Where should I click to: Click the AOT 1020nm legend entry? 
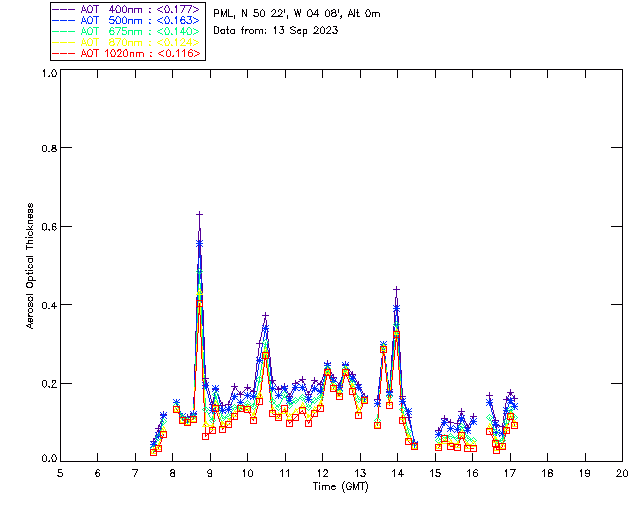click(x=127, y=53)
